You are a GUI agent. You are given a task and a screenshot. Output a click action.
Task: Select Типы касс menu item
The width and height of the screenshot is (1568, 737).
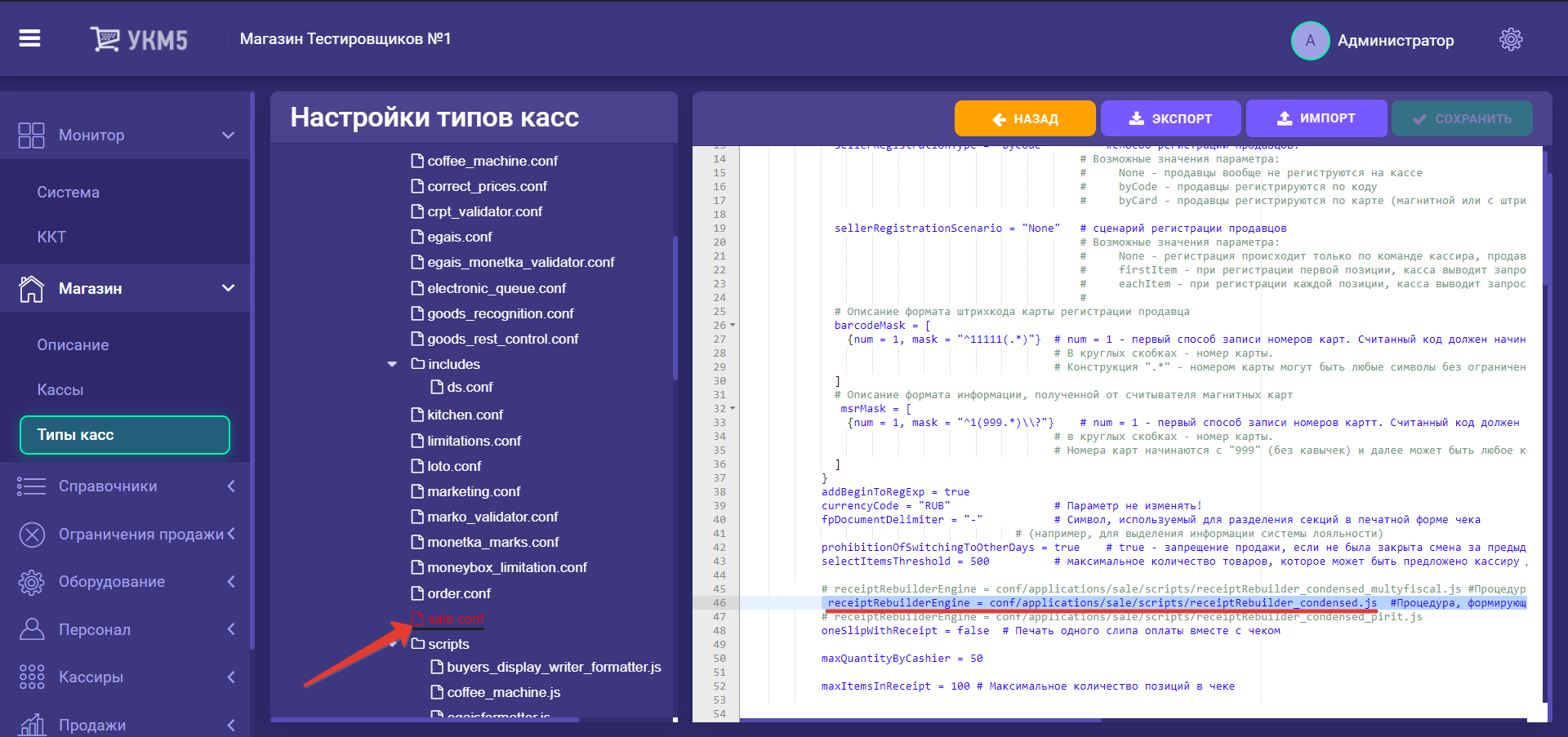click(x=125, y=435)
